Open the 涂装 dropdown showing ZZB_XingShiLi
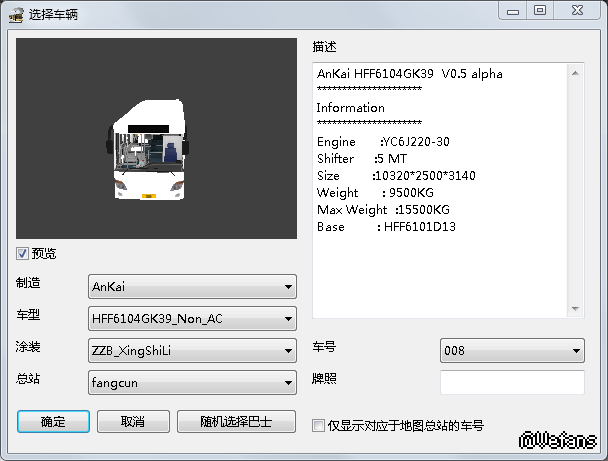608x461 pixels. point(192,350)
